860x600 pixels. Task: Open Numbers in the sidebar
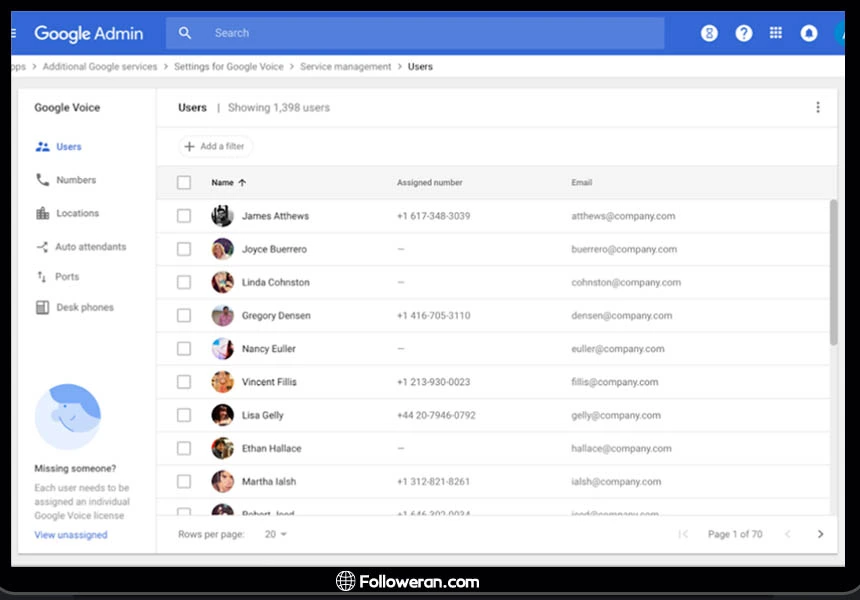coord(76,180)
